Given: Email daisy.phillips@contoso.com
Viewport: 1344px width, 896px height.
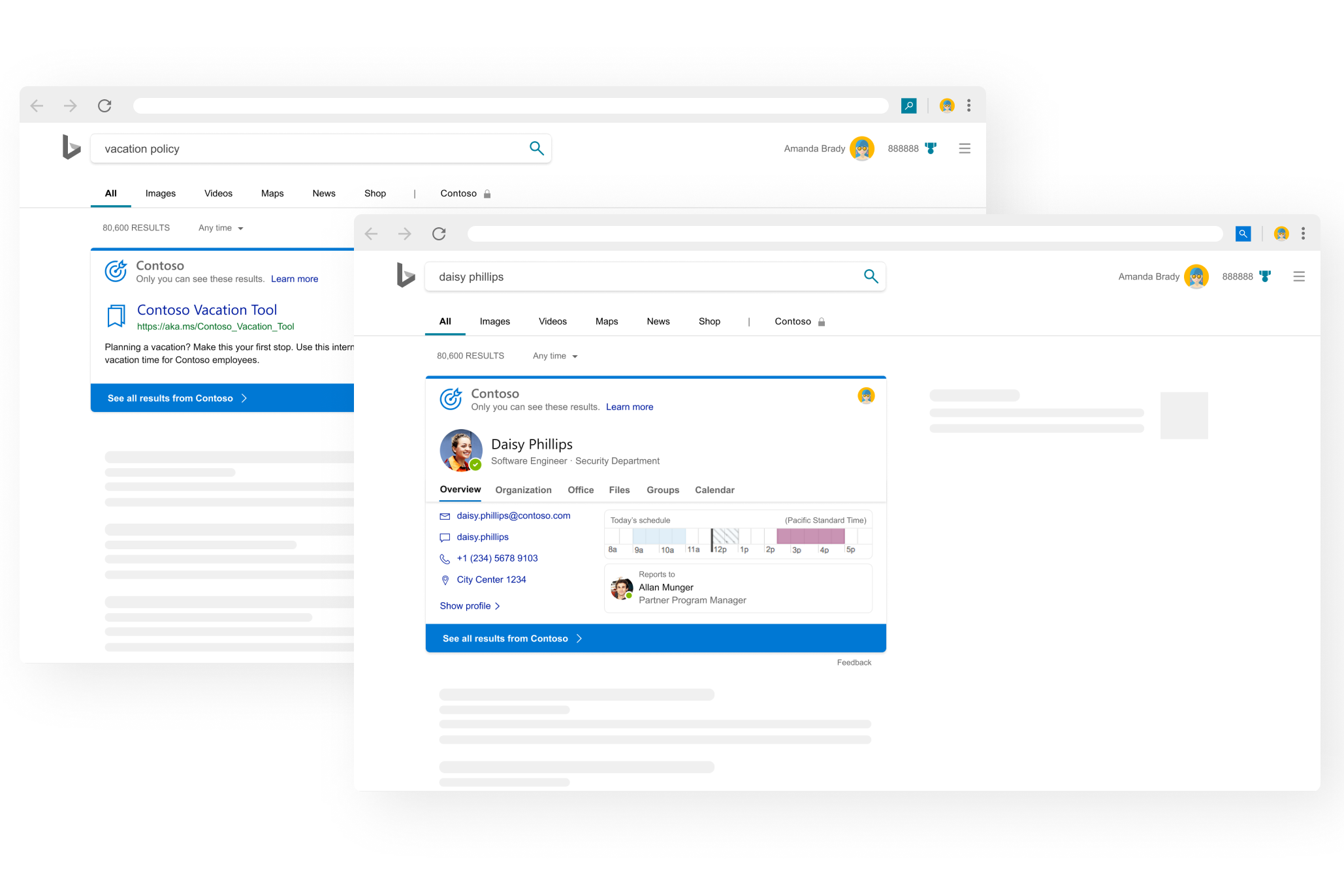Looking at the screenshot, I should [x=513, y=516].
